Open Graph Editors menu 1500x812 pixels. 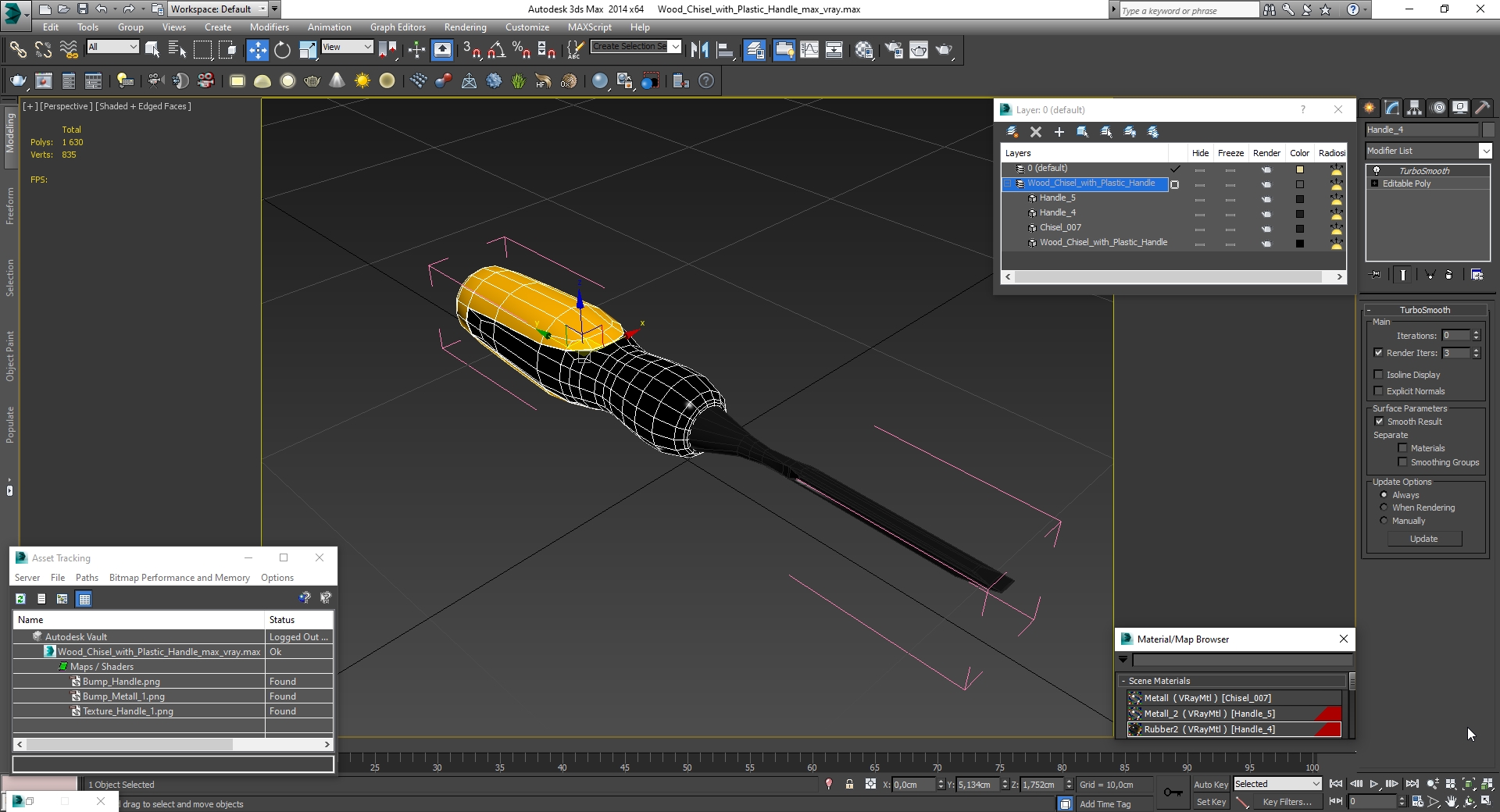[398, 27]
